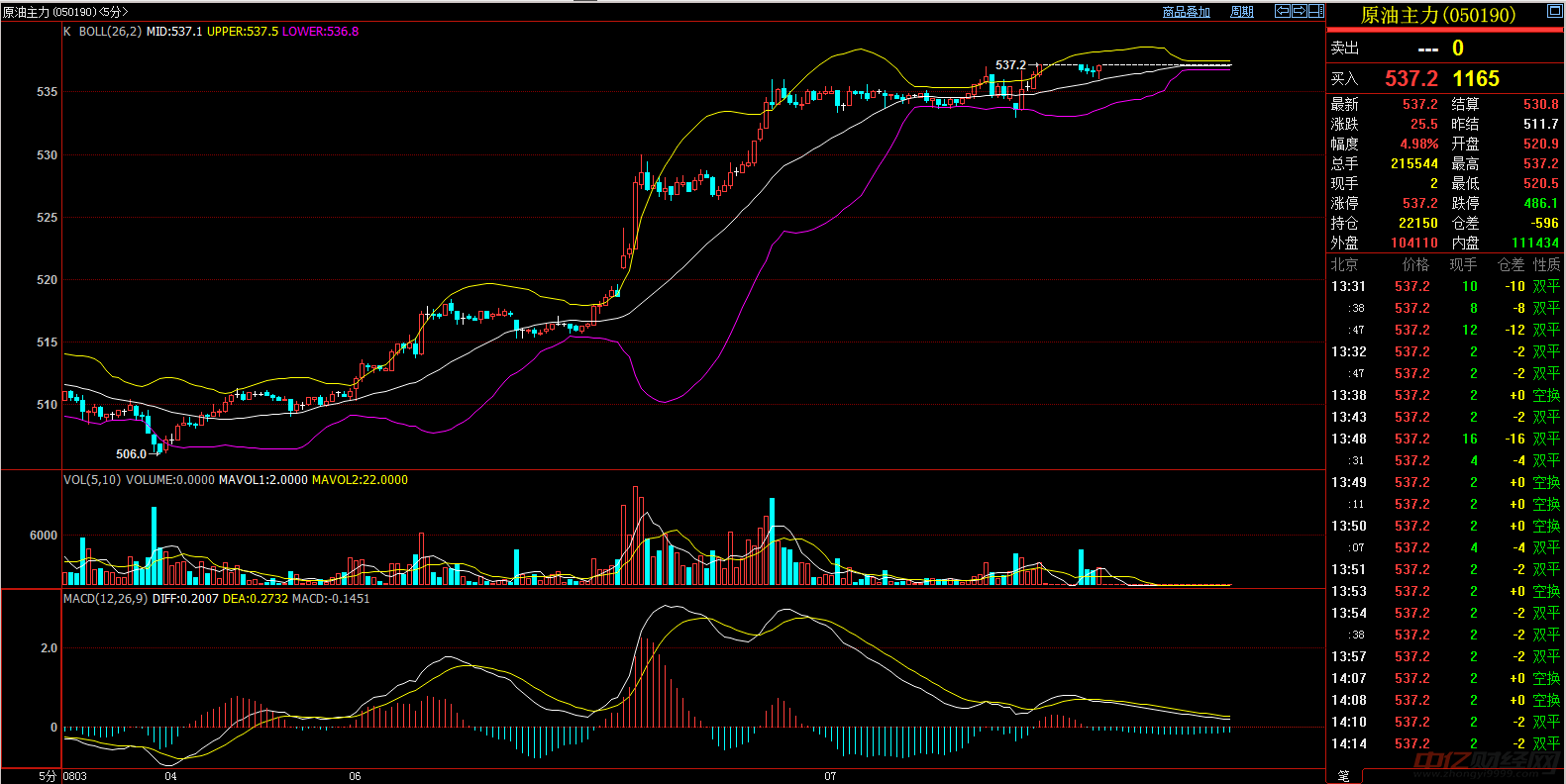Select the 13:51 trade row
The image size is (1566, 784).
tap(1445, 569)
